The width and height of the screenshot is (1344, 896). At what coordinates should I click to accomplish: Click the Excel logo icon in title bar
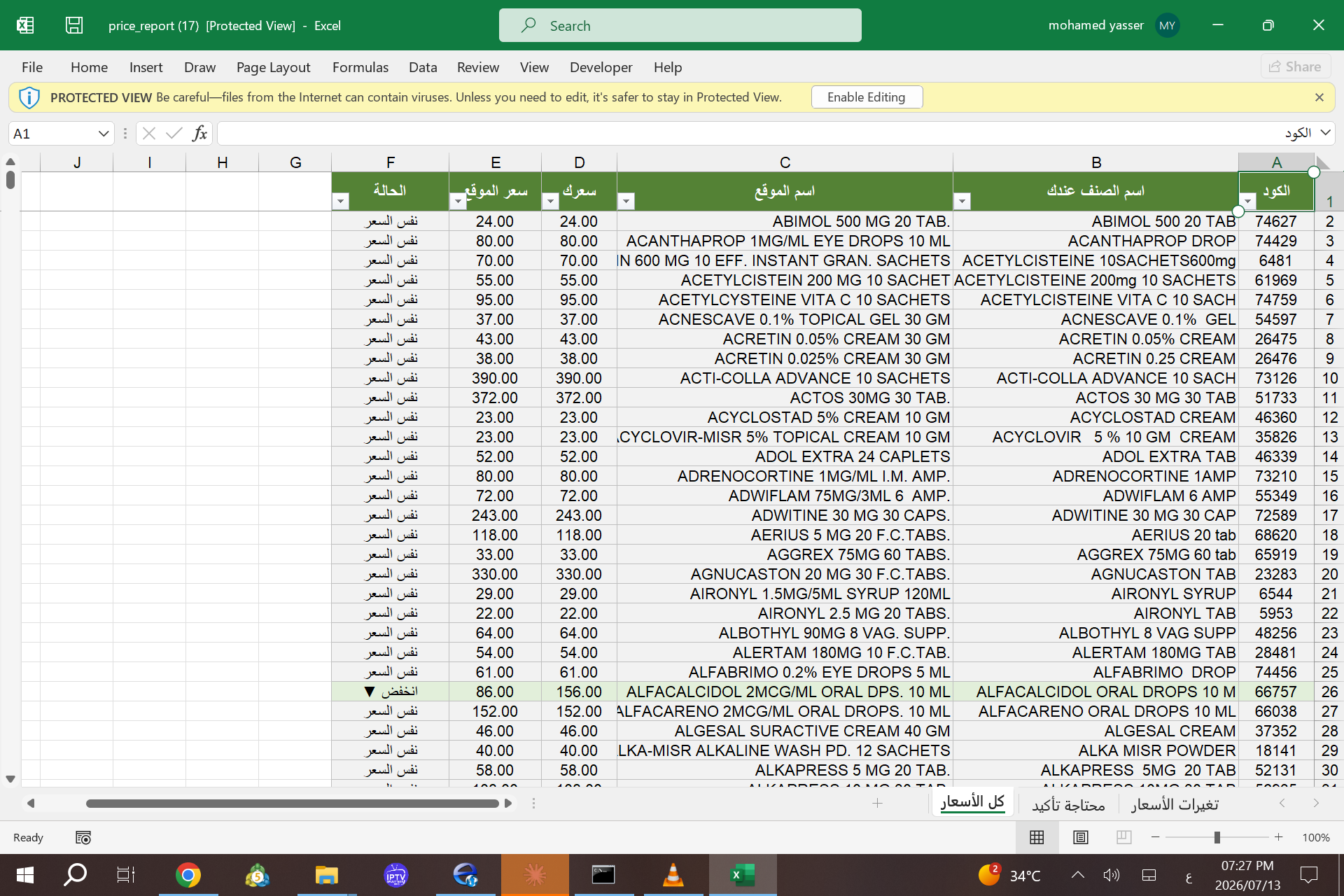25,25
